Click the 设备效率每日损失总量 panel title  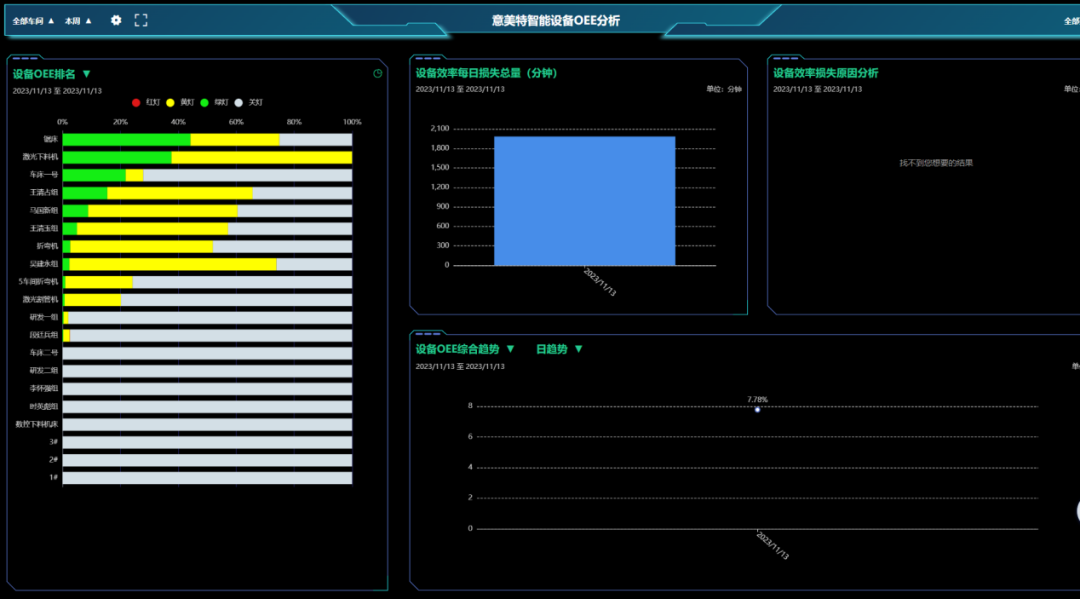(x=486, y=73)
